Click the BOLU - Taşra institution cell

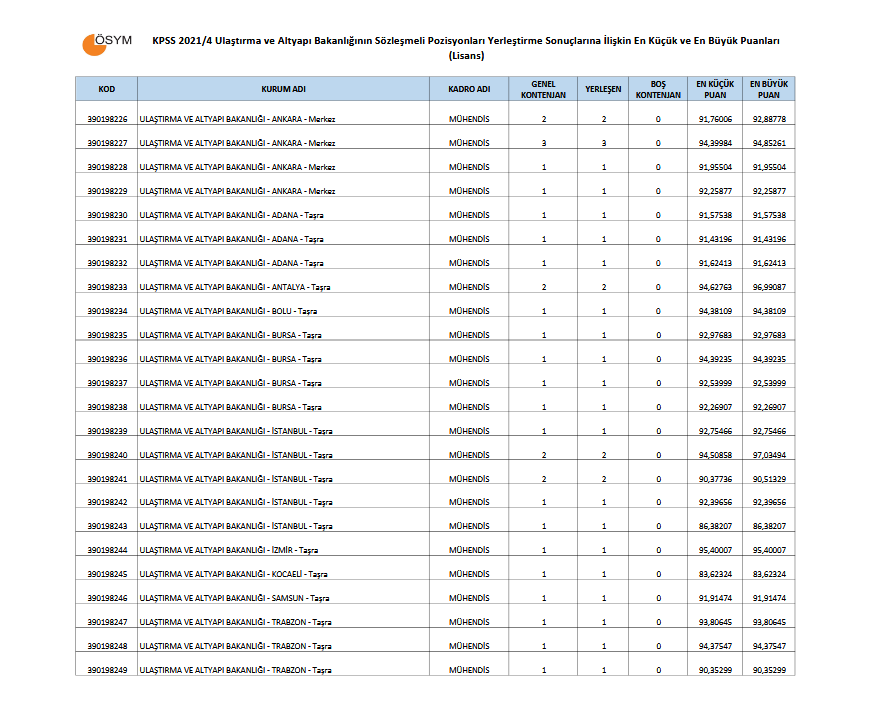coord(228,311)
